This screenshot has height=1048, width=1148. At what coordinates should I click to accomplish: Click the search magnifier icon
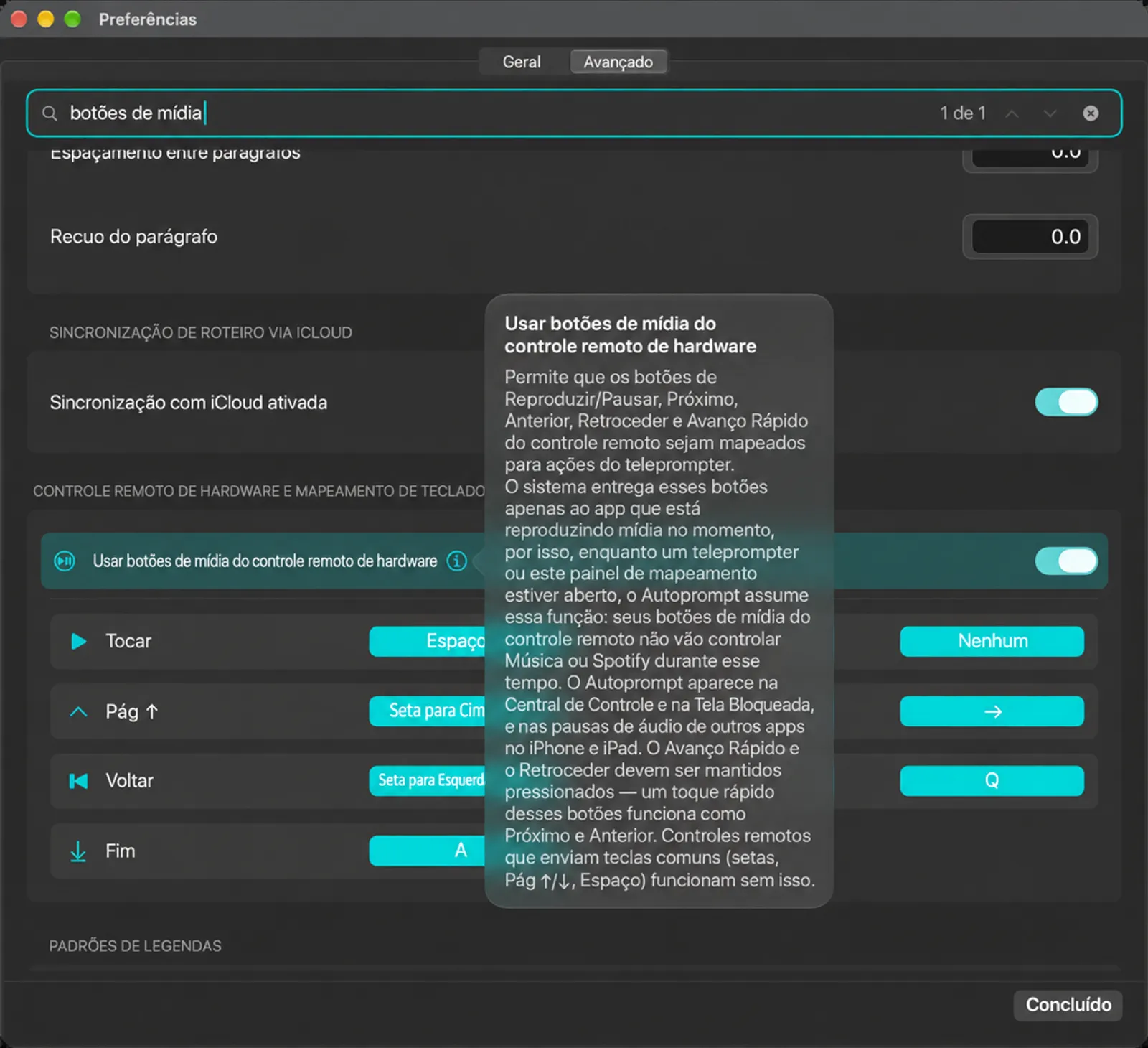point(50,113)
